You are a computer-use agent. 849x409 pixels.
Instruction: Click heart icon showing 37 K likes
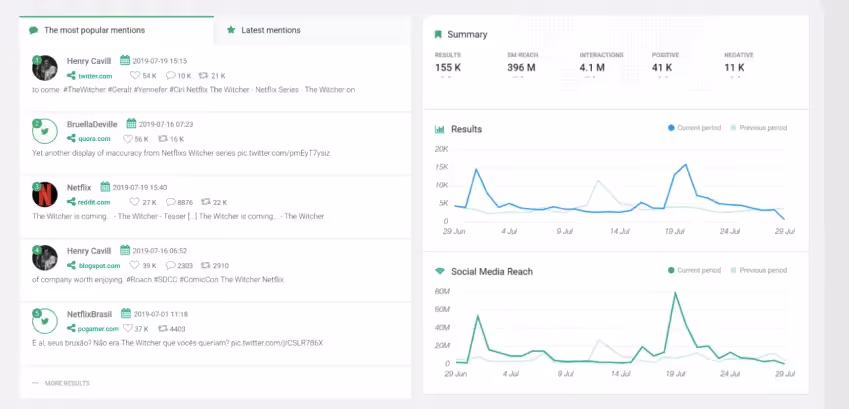coord(128,328)
